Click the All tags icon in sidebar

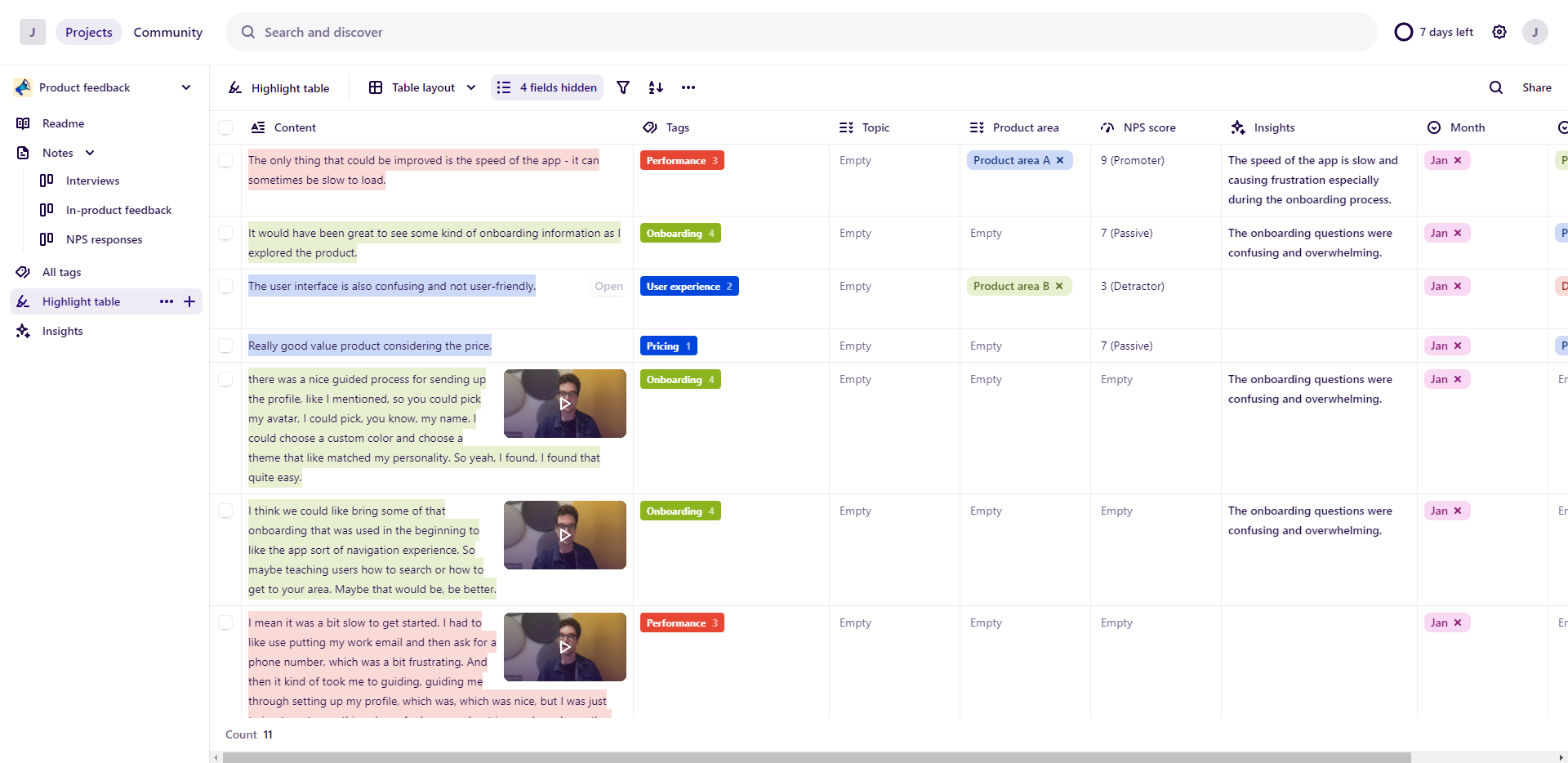click(23, 272)
